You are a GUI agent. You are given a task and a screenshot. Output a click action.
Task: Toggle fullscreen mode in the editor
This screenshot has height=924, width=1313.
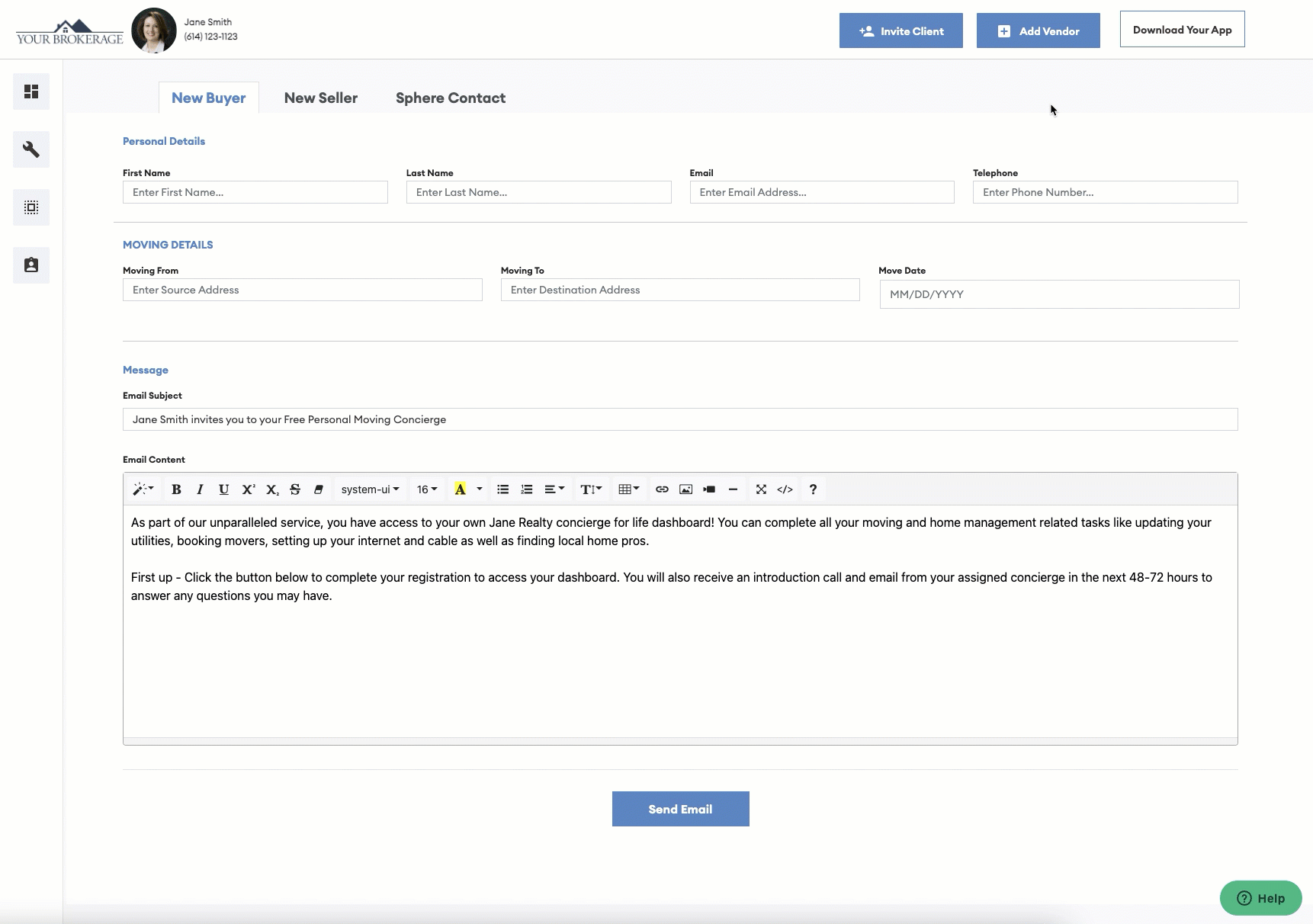pos(762,489)
